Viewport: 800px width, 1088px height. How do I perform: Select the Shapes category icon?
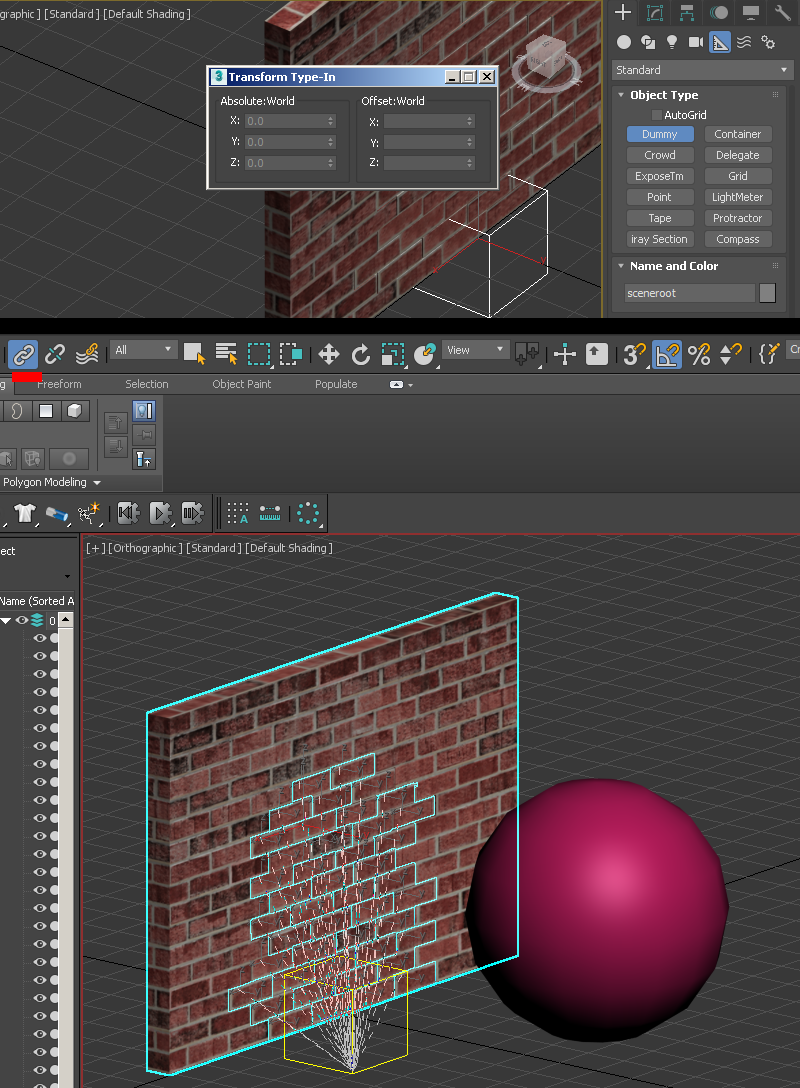pos(648,42)
